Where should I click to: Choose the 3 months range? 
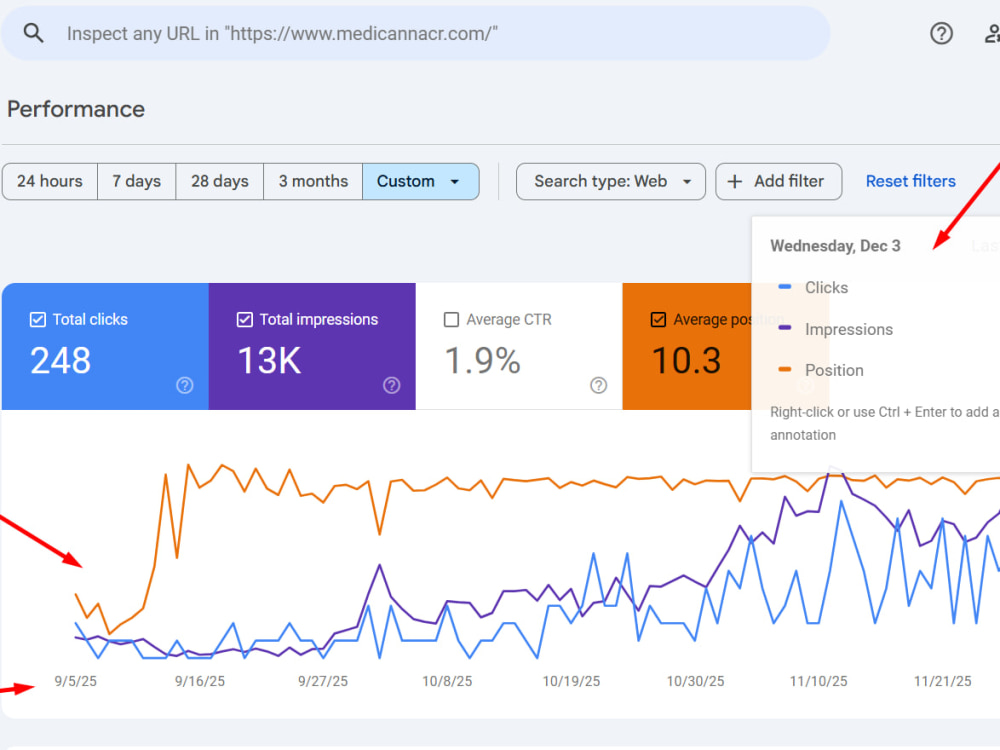tap(313, 182)
